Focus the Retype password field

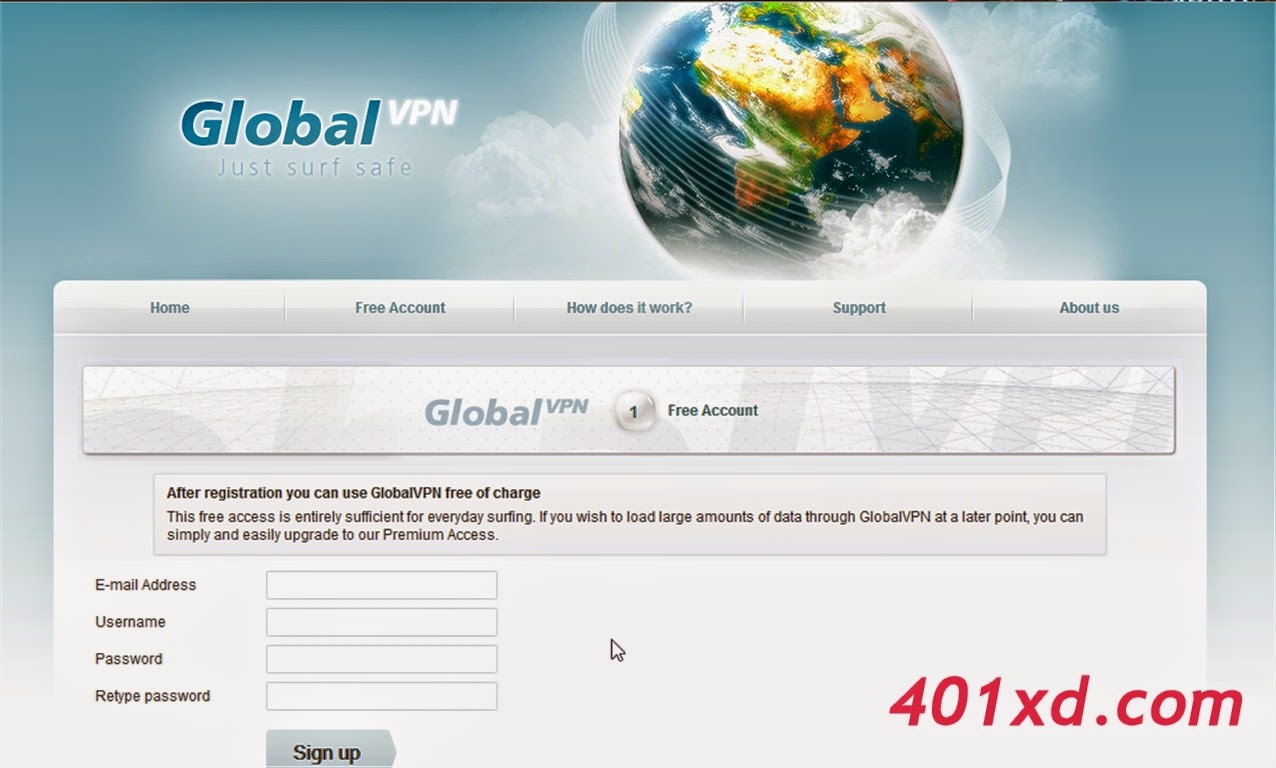click(381, 696)
